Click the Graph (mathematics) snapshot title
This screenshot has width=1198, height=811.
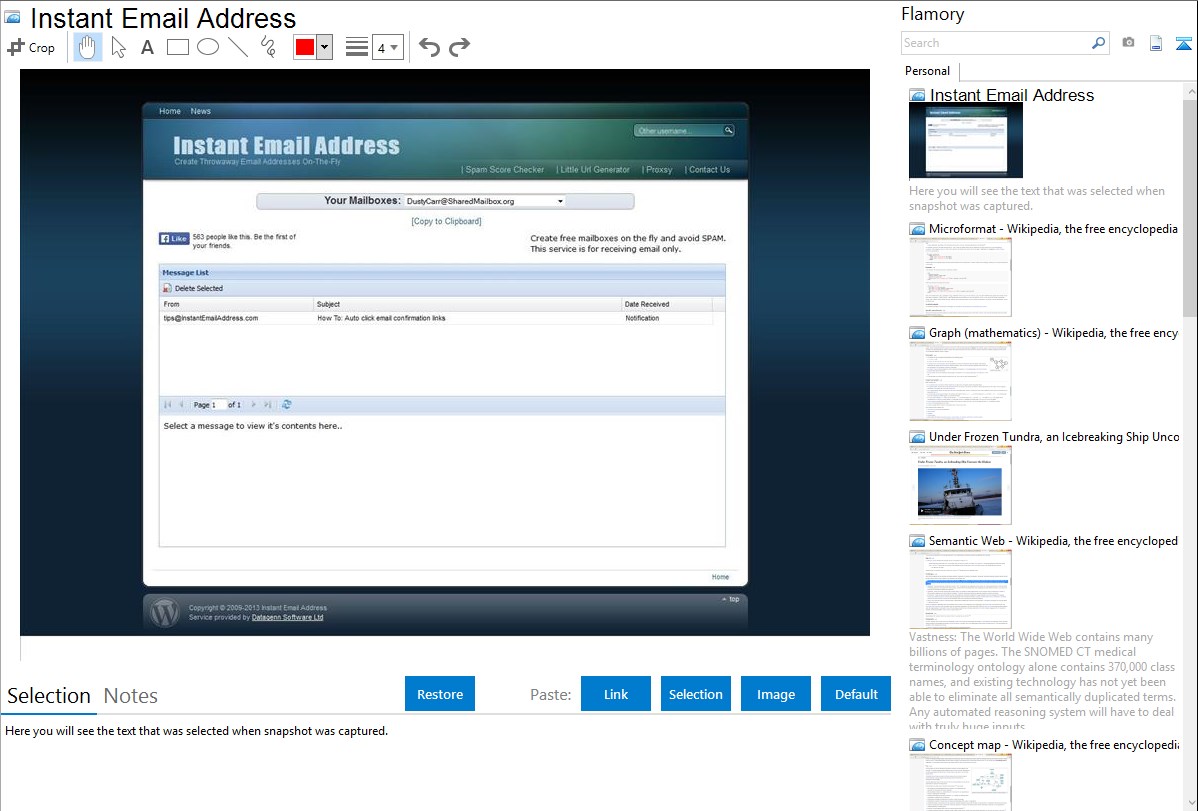coord(1053,333)
